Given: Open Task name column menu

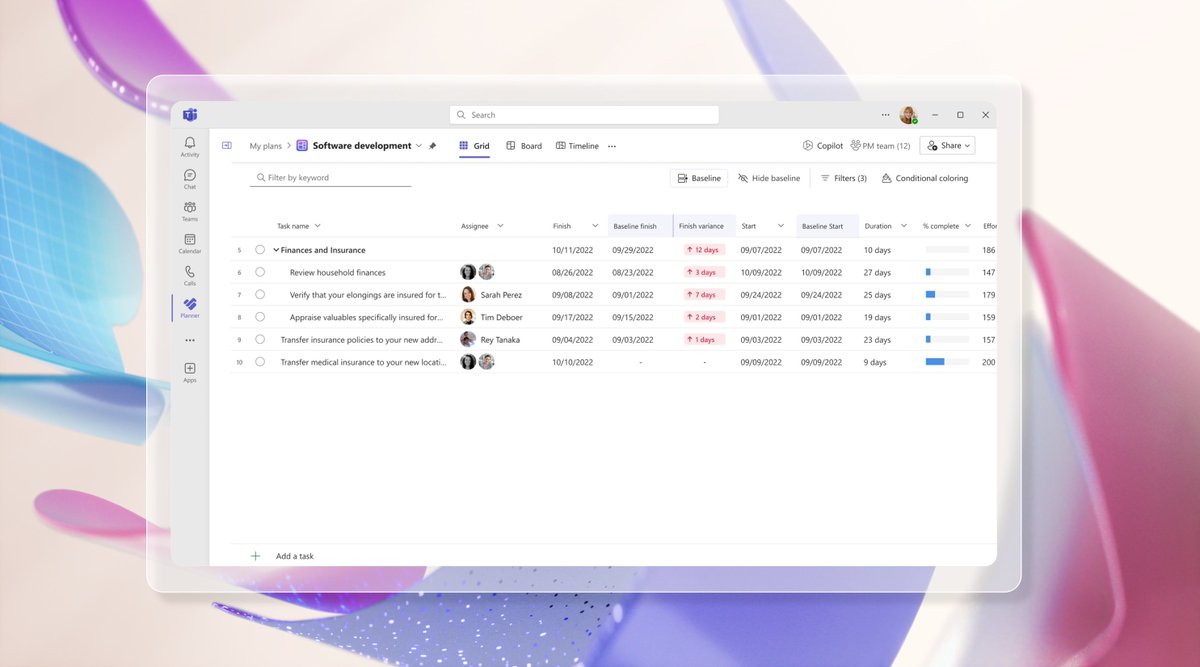Looking at the screenshot, I should (318, 226).
